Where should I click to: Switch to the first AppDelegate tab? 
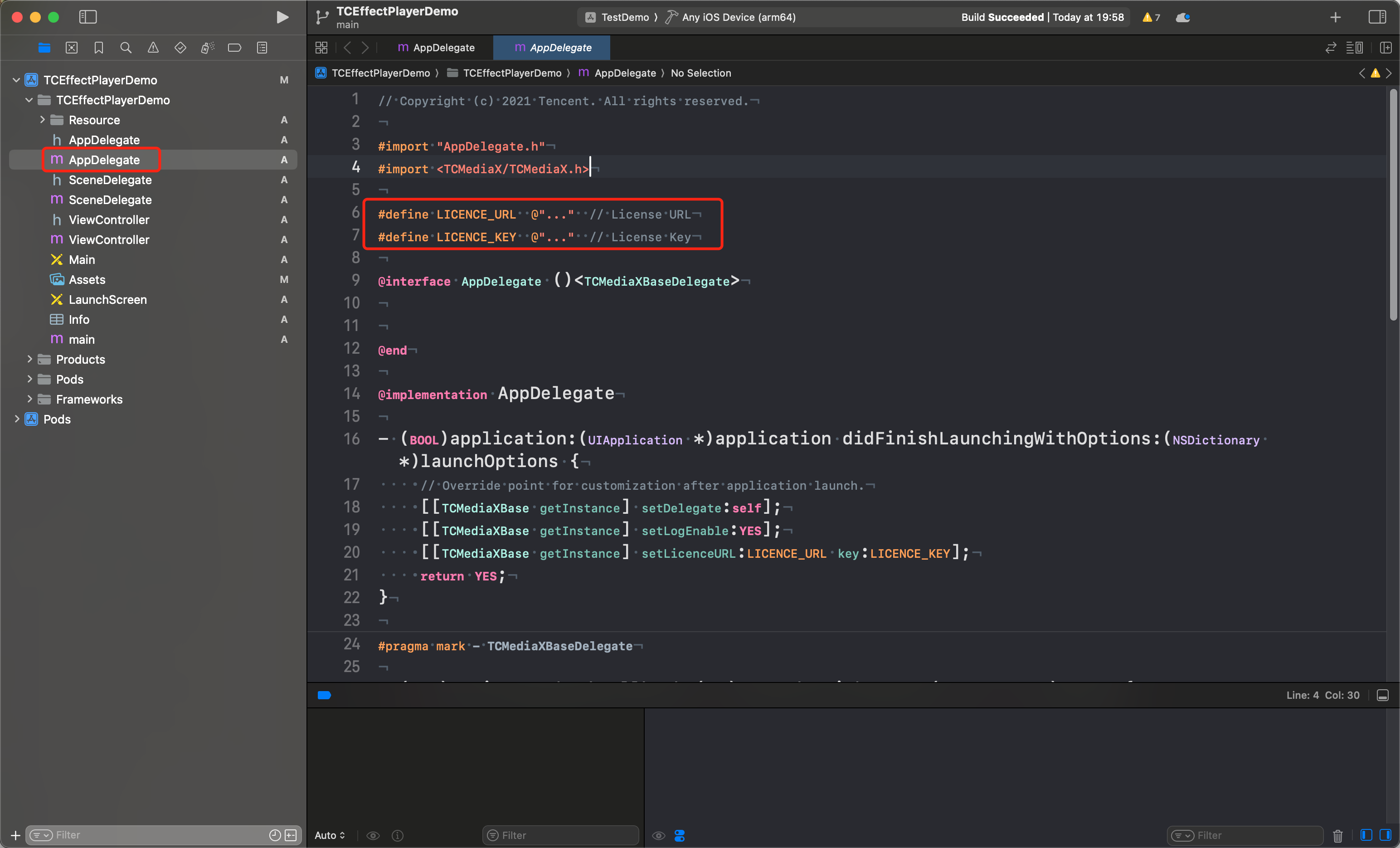point(436,48)
